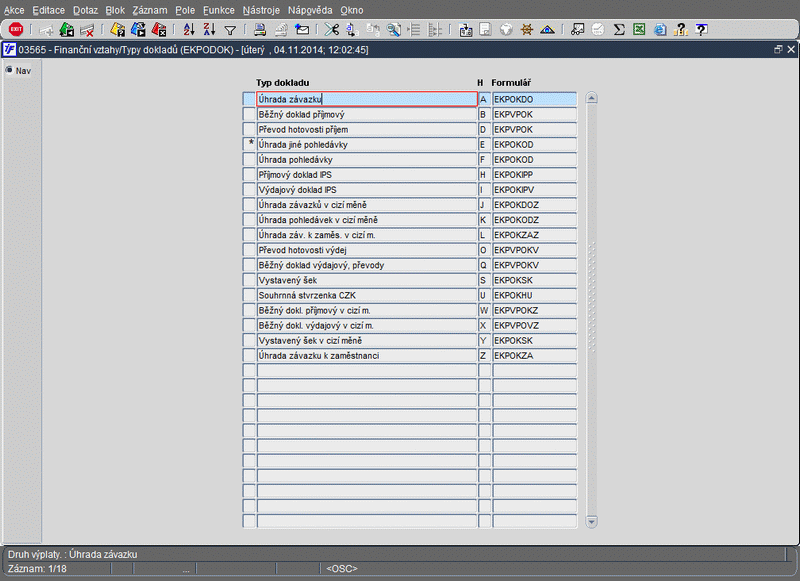Open the Dotaz menu
The height and width of the screenshot is (581, 800).
point(85,10)
